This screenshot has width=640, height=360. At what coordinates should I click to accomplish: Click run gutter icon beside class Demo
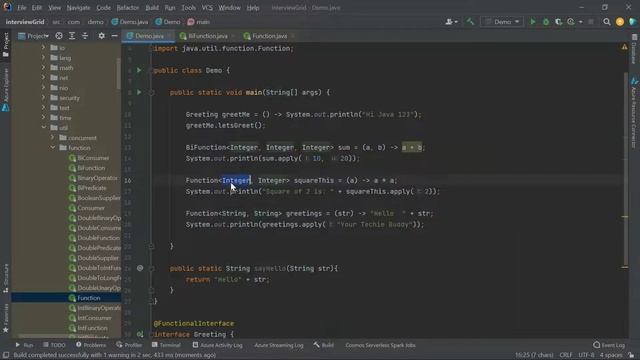(x=139, y=70)
